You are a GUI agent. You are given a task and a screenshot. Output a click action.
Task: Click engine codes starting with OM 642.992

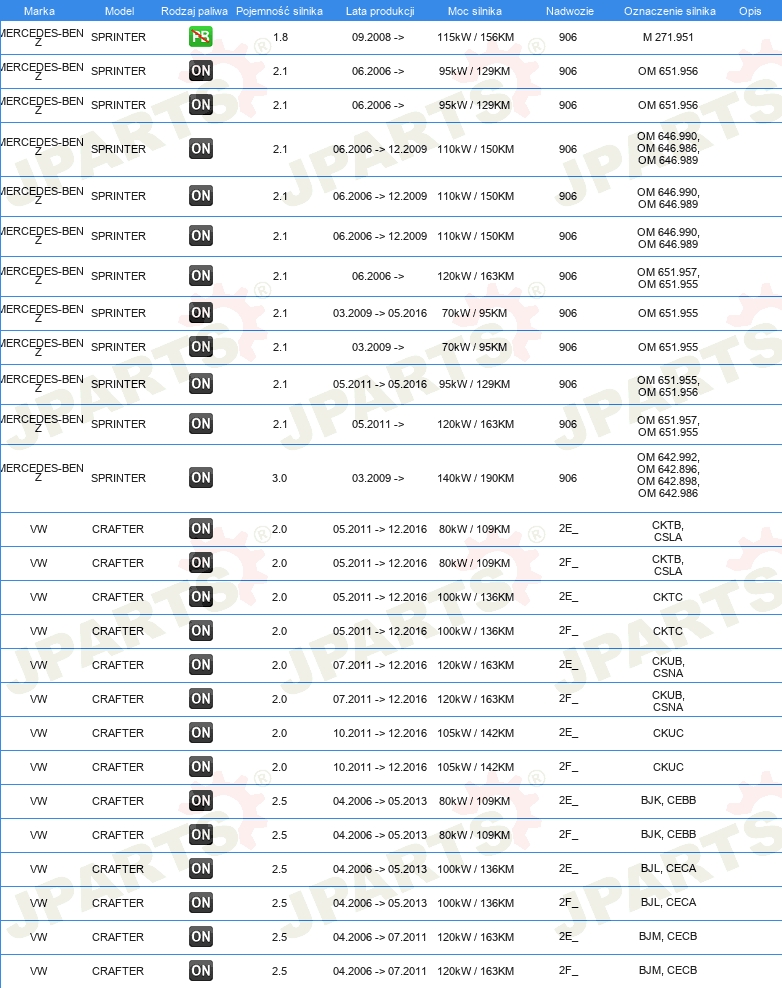(668, 475)
